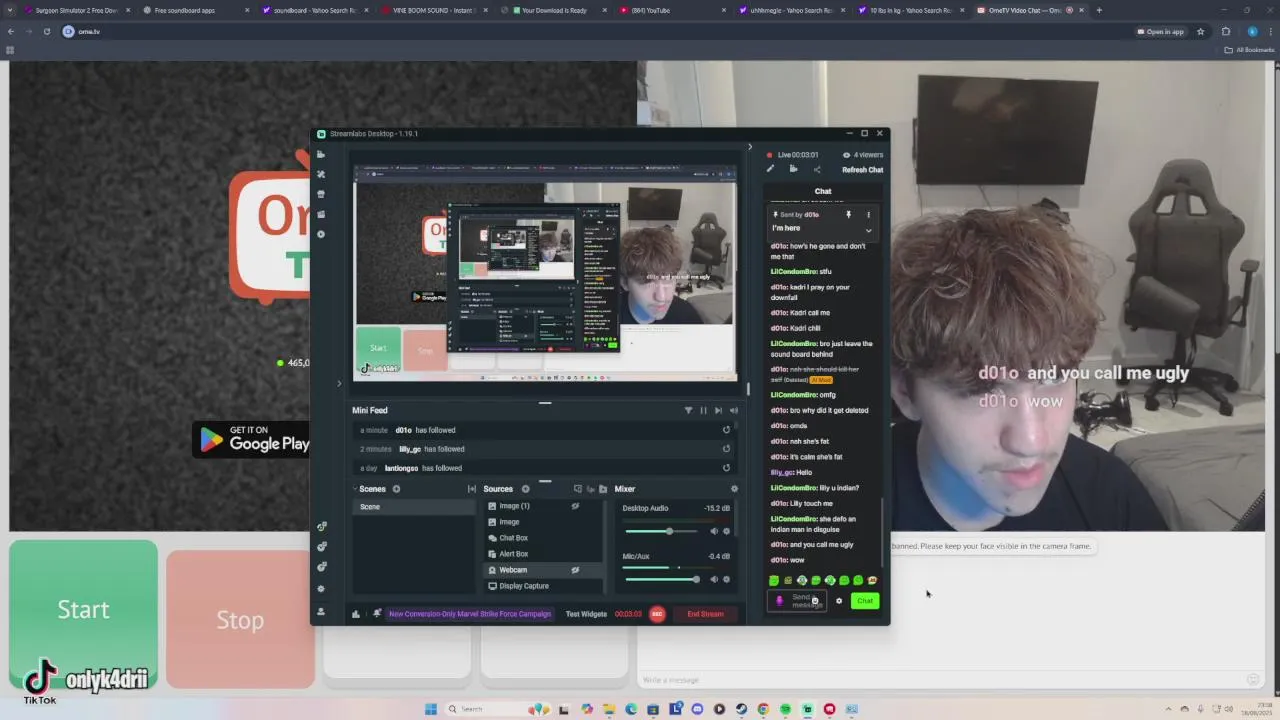The image size is (1280, 720).
Task: Open Desktop Audio settings gear
Action: tap(727, 531)
